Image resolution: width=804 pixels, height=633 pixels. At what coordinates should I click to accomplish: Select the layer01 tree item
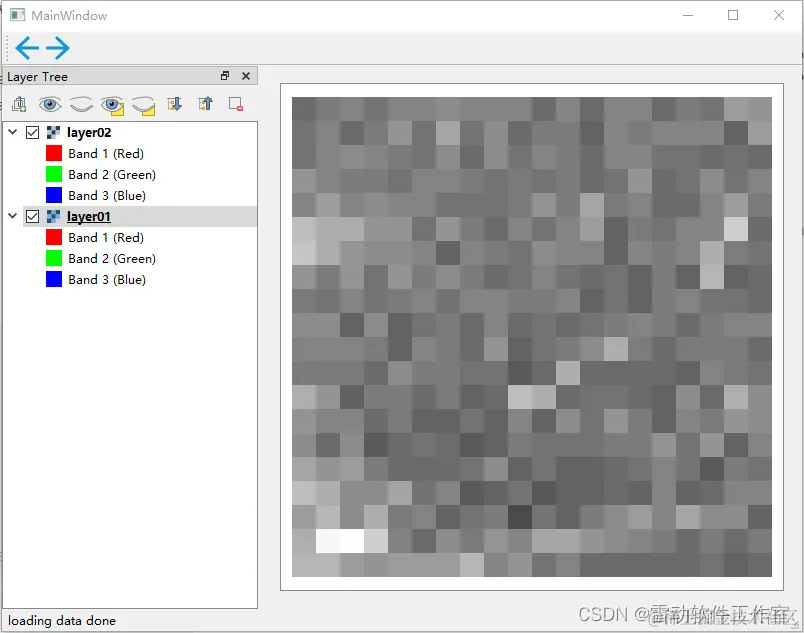(89, 217)
